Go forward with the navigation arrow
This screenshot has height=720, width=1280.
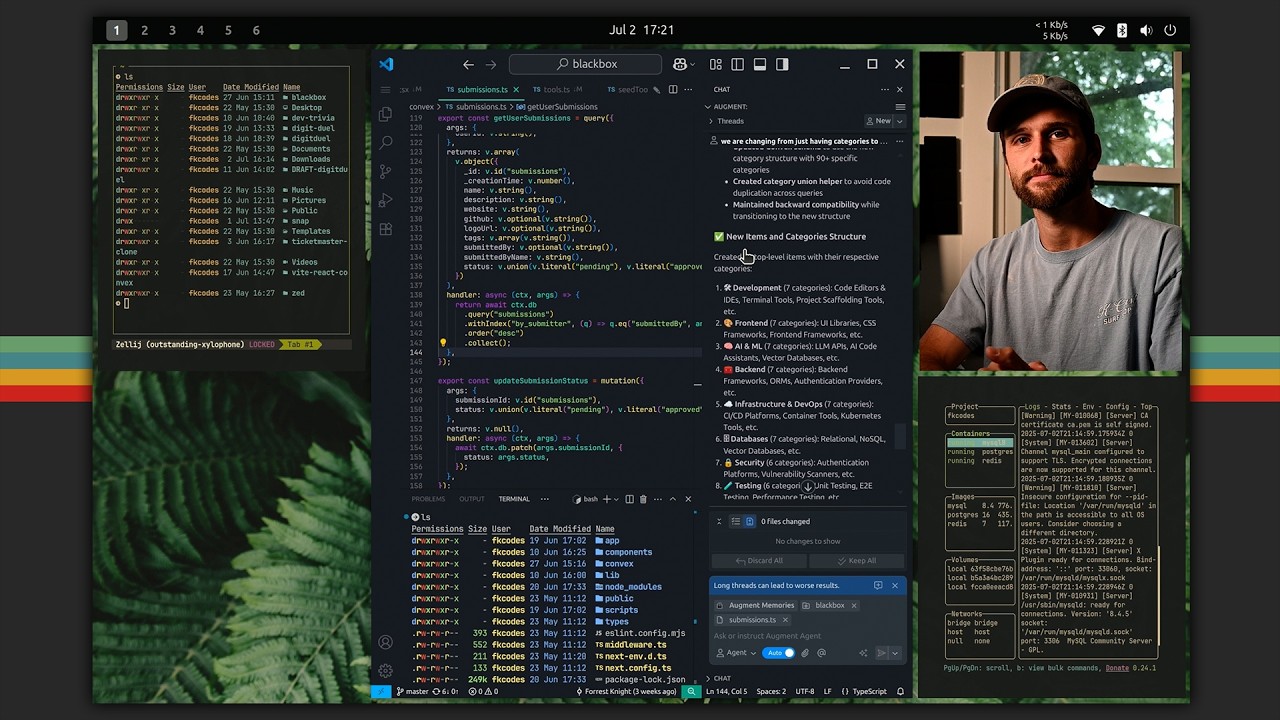pos(490,64)
